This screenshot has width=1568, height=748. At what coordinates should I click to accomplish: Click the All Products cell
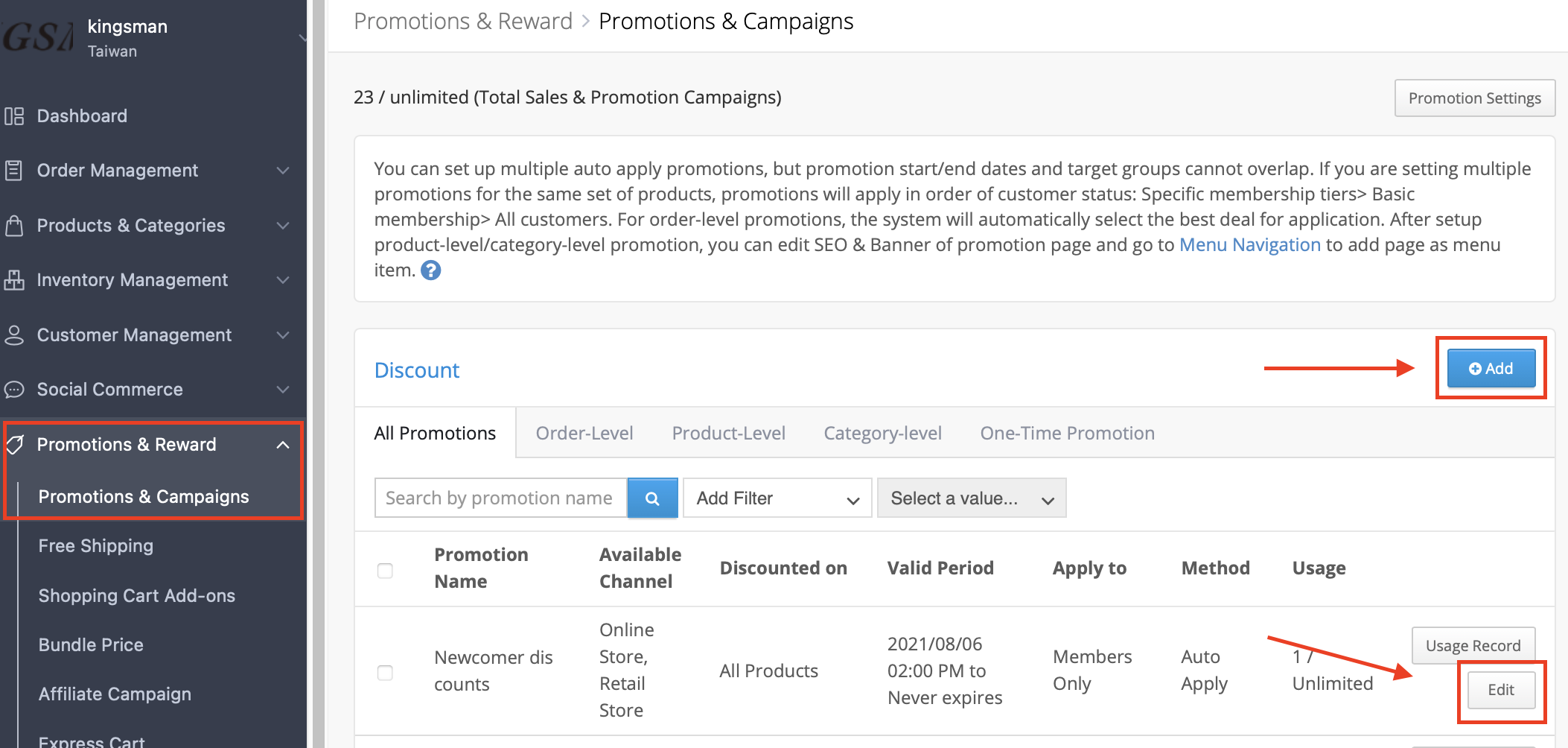768,671
